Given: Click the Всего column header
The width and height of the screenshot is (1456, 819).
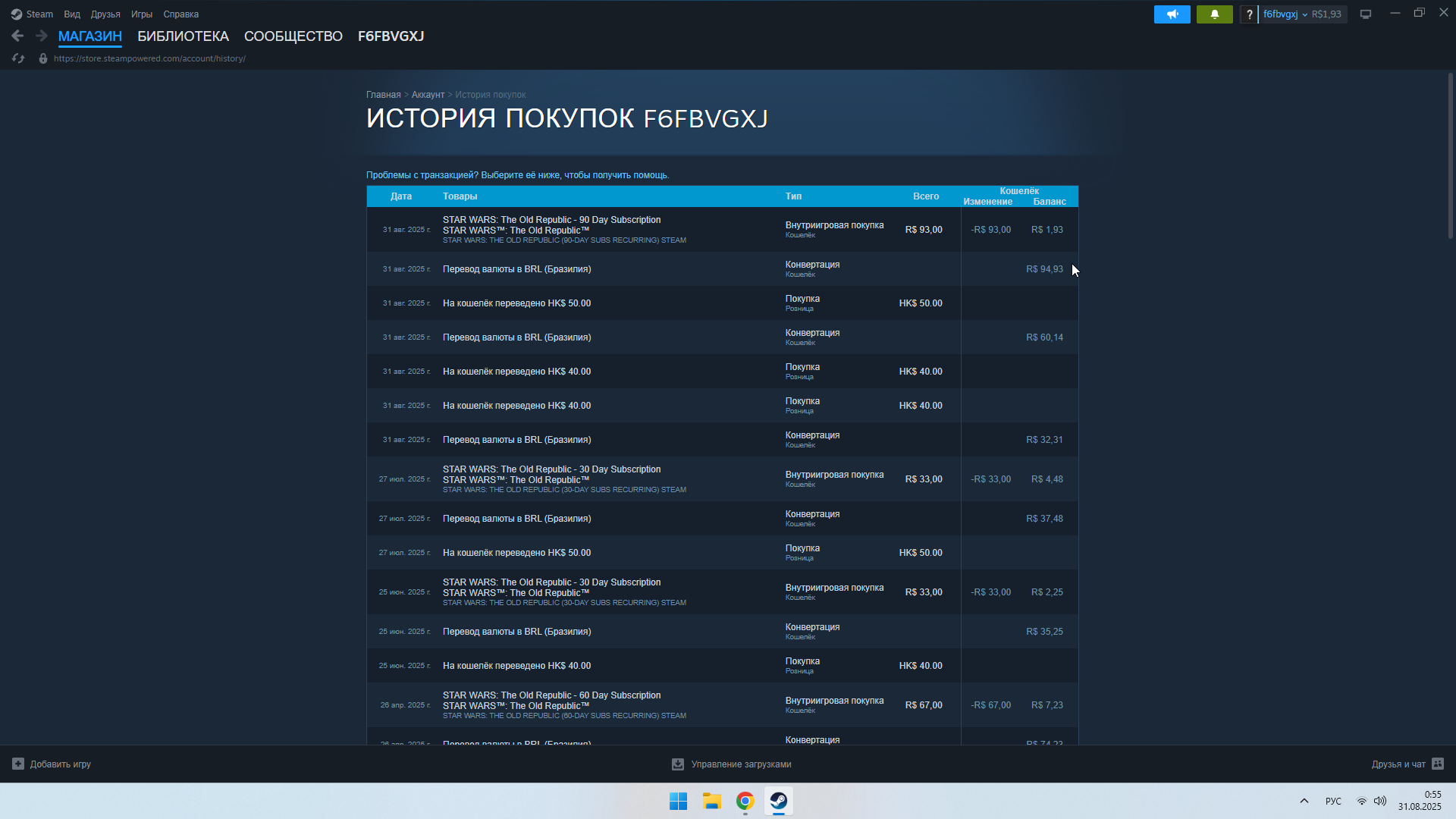Looking at the screenshot, I should click(x=926, y=196).
